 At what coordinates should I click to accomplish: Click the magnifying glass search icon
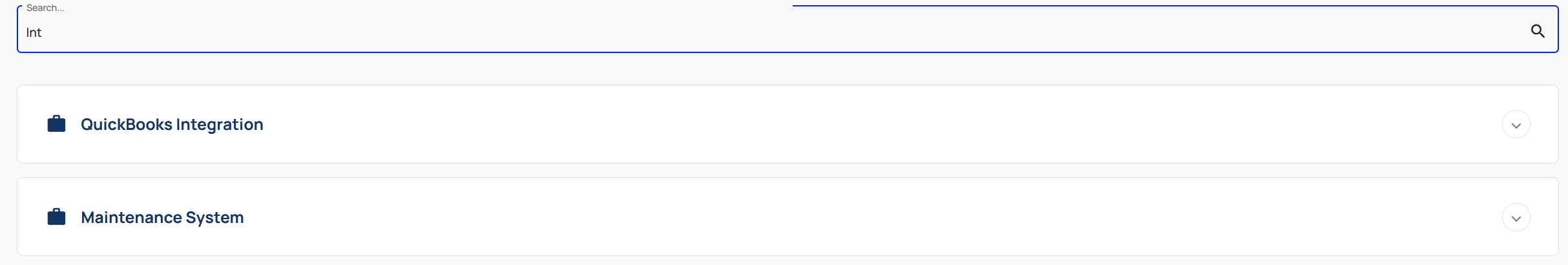(x=1538, y=31)
